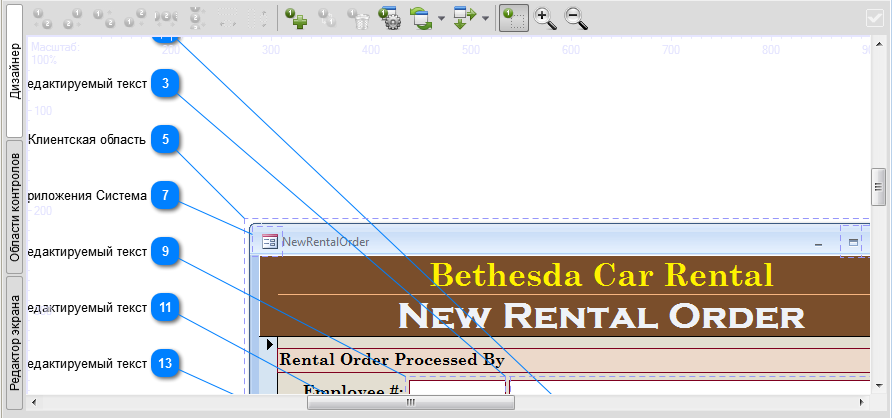Click the NewRentalOrder window minimize button

point(819,243)
